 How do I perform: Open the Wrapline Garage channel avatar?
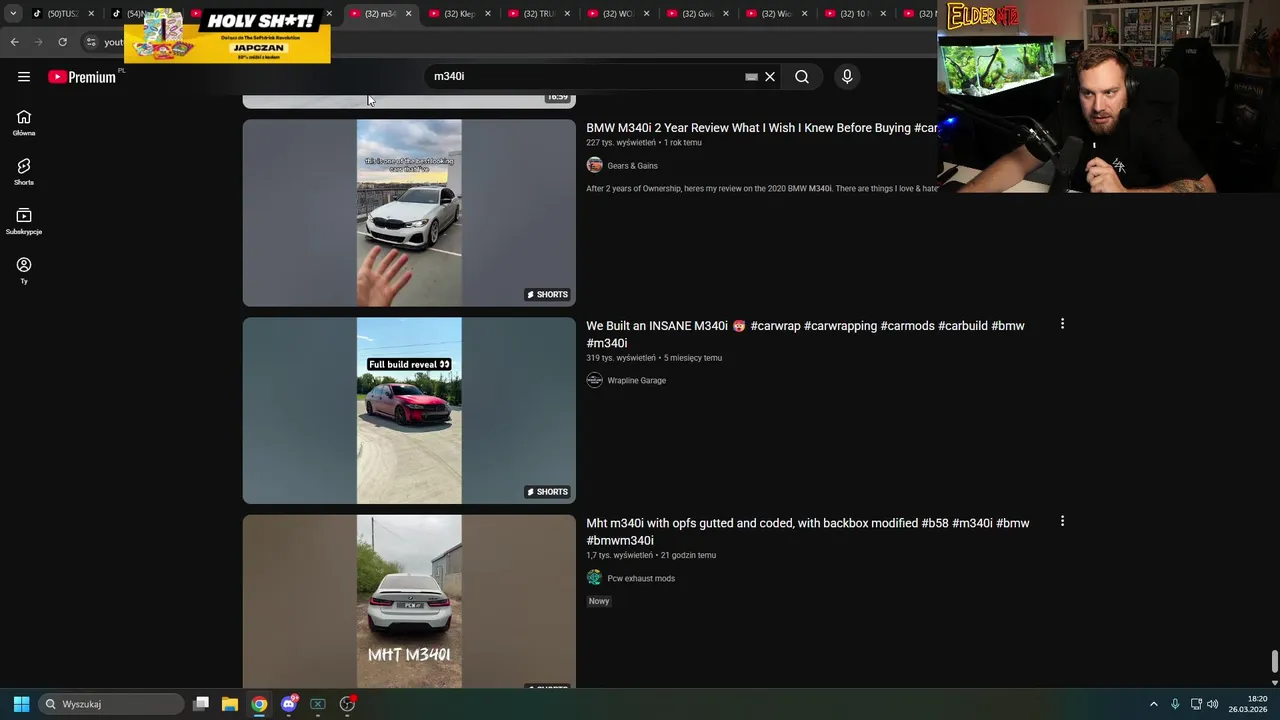(594, 380)
